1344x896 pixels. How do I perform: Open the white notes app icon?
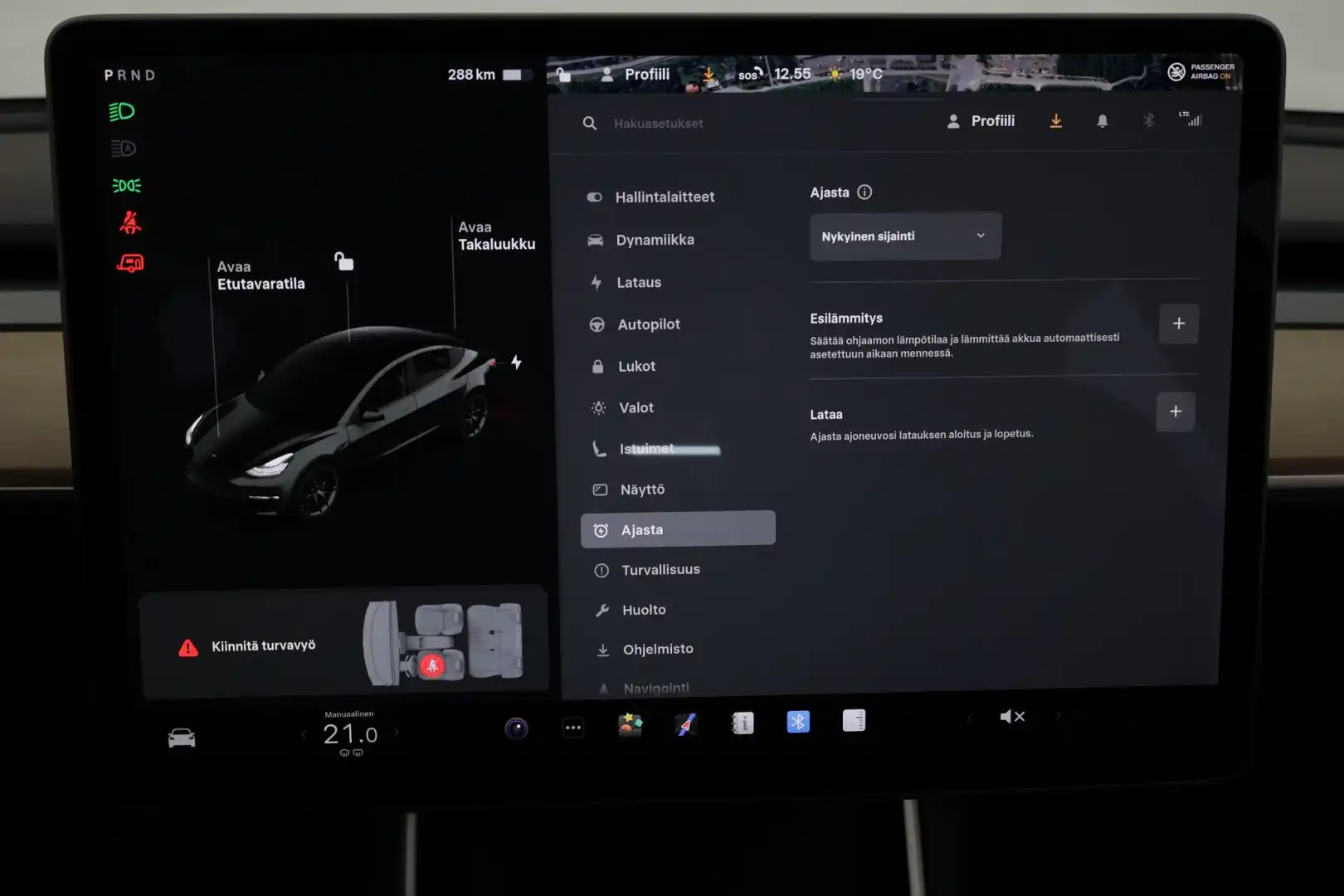click(x=854, y=720)
